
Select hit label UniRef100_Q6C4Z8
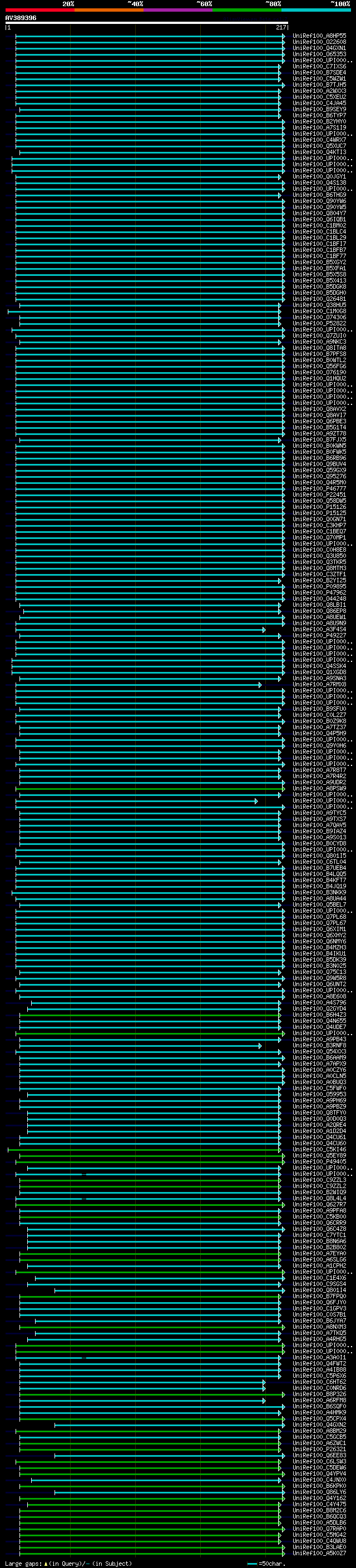pyautogui.click(x=319, y=1229)
